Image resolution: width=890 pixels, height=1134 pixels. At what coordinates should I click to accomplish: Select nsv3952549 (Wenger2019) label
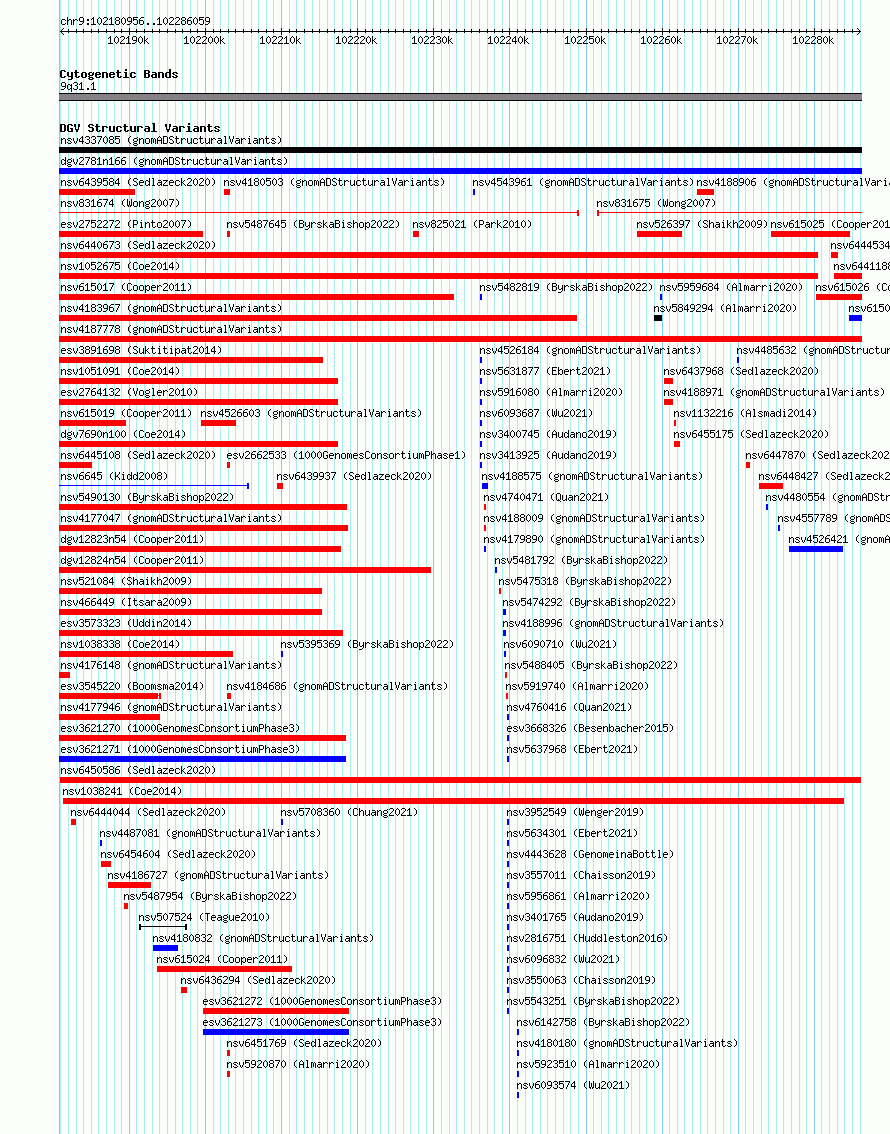click(x=575, y=811)
